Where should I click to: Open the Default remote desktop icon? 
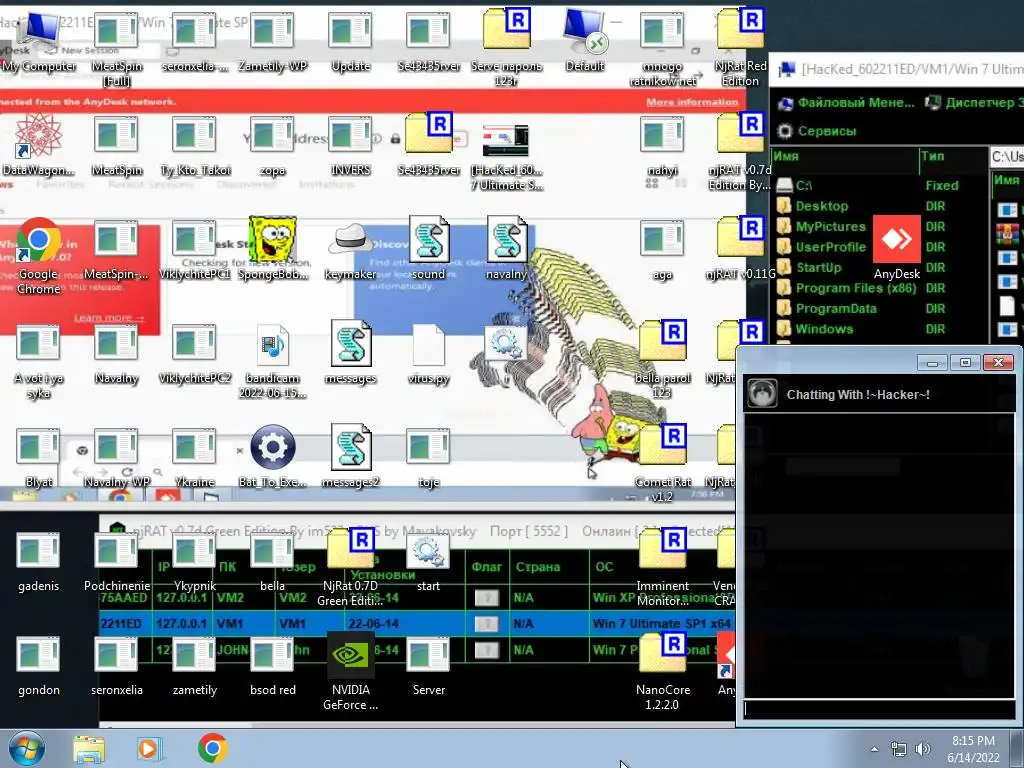(584, 41)
